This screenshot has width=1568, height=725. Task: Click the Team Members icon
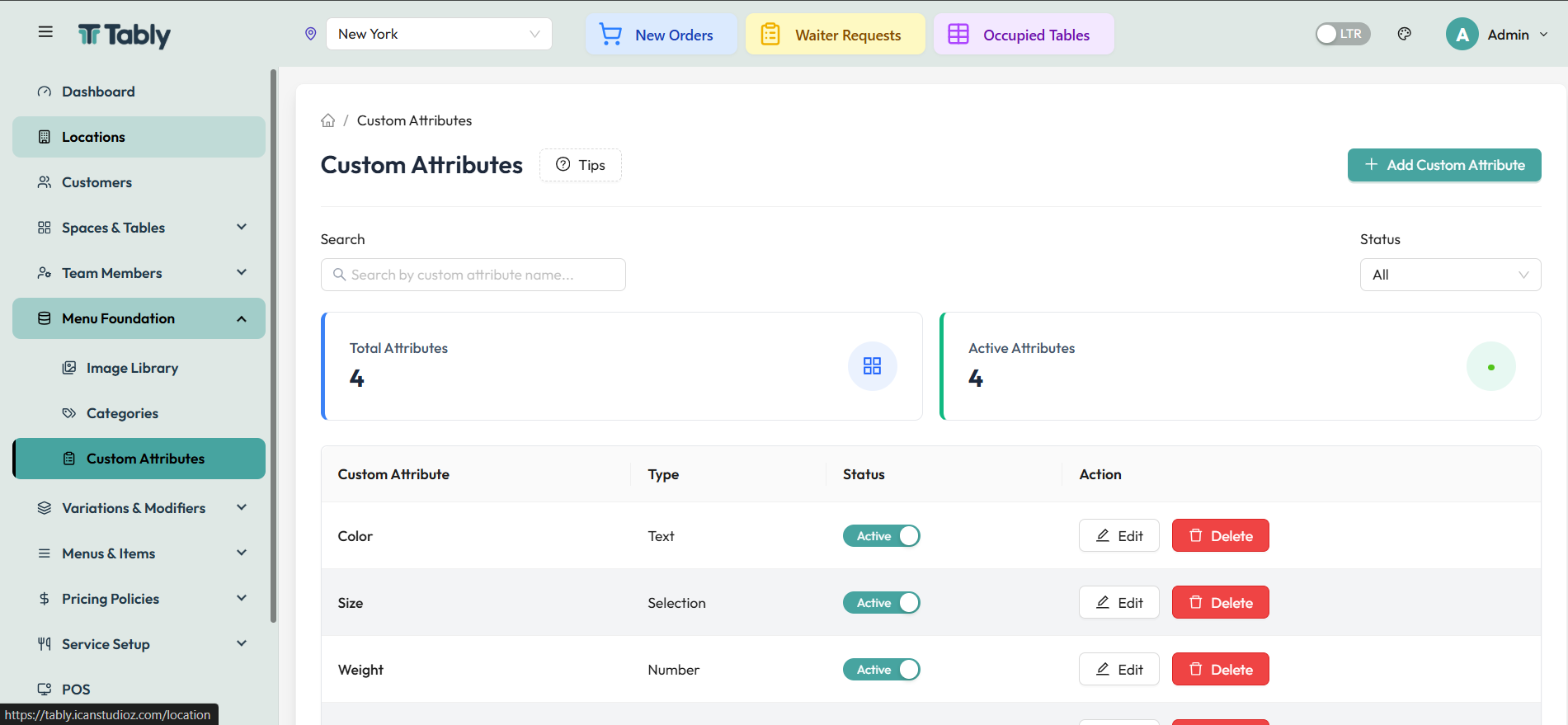click(45, 273)
